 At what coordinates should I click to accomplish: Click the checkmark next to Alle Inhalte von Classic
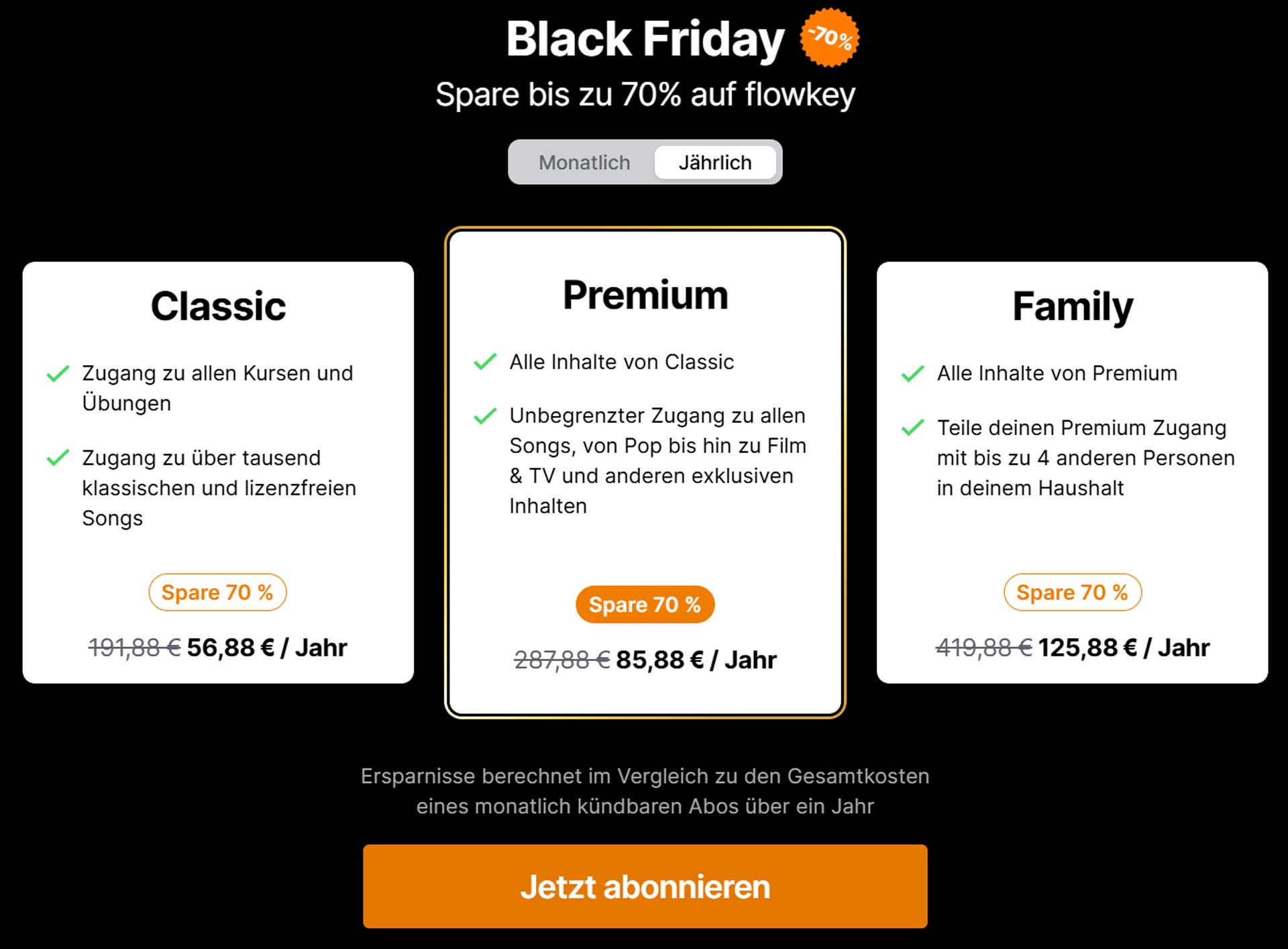click(484, 361)
